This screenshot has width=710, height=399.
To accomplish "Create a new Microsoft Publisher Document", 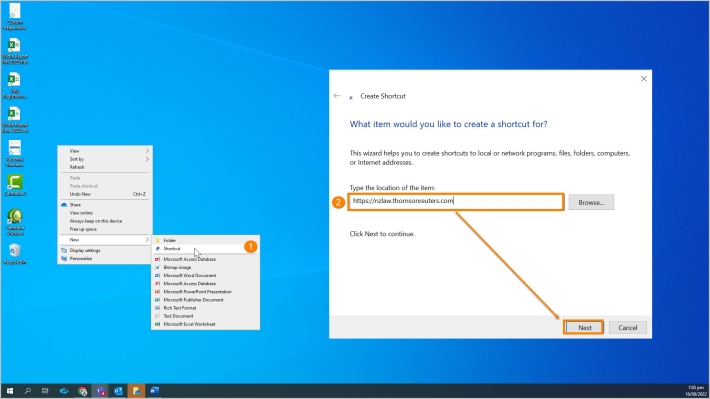I will coord(205,300).
